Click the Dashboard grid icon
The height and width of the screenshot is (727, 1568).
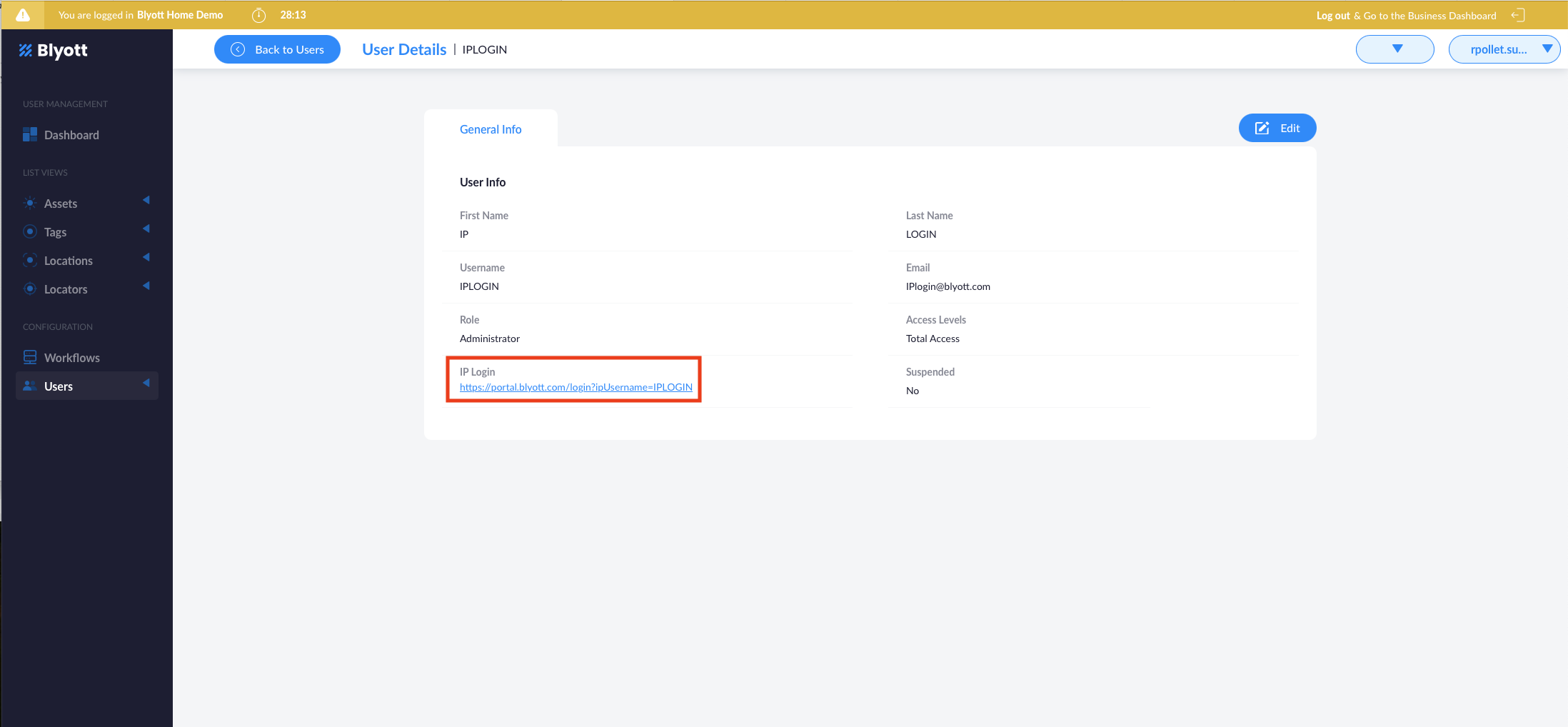pyautogui.click(x=30, y=135)
